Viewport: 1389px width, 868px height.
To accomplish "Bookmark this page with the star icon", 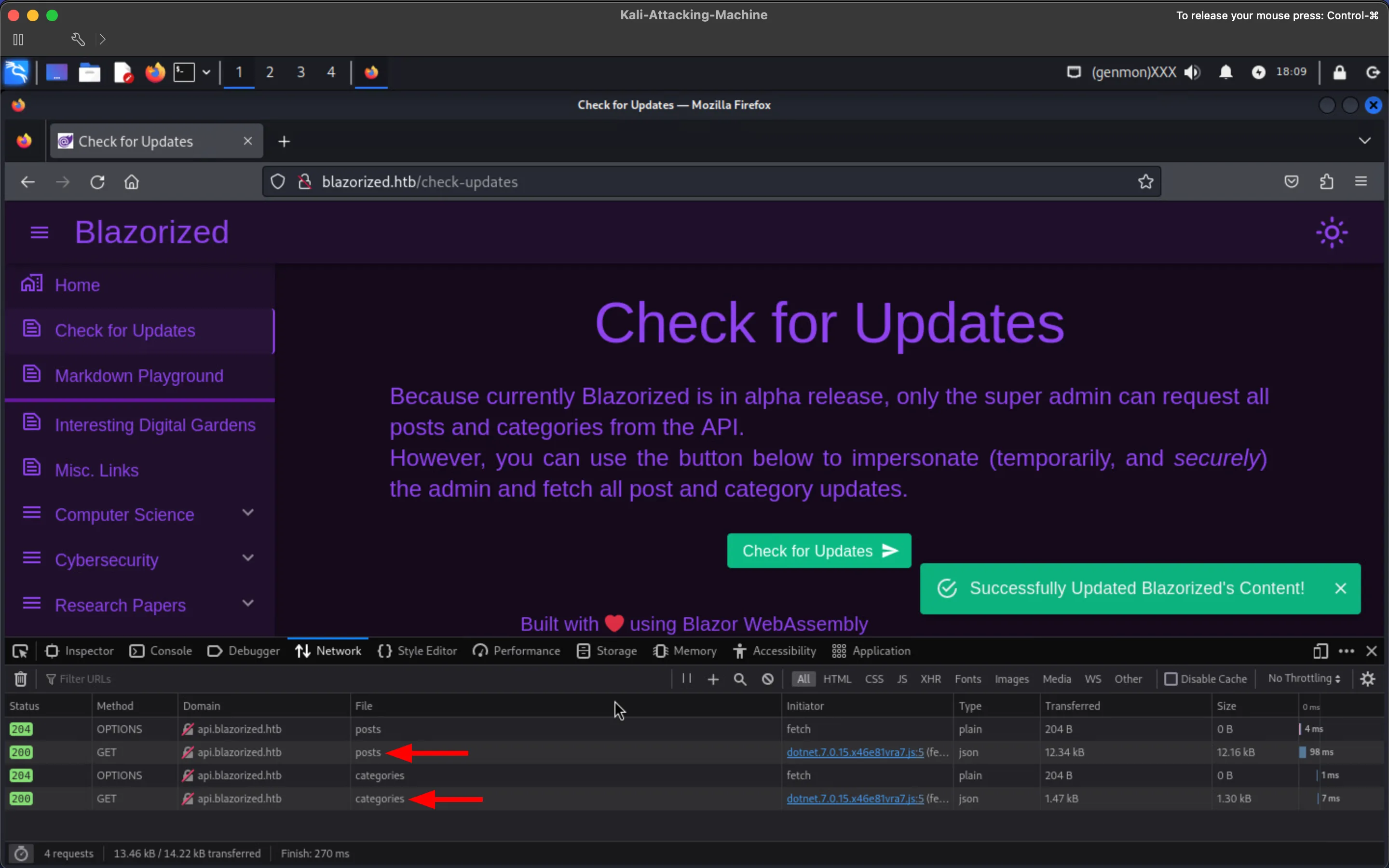I will [x=1145, y=181].
